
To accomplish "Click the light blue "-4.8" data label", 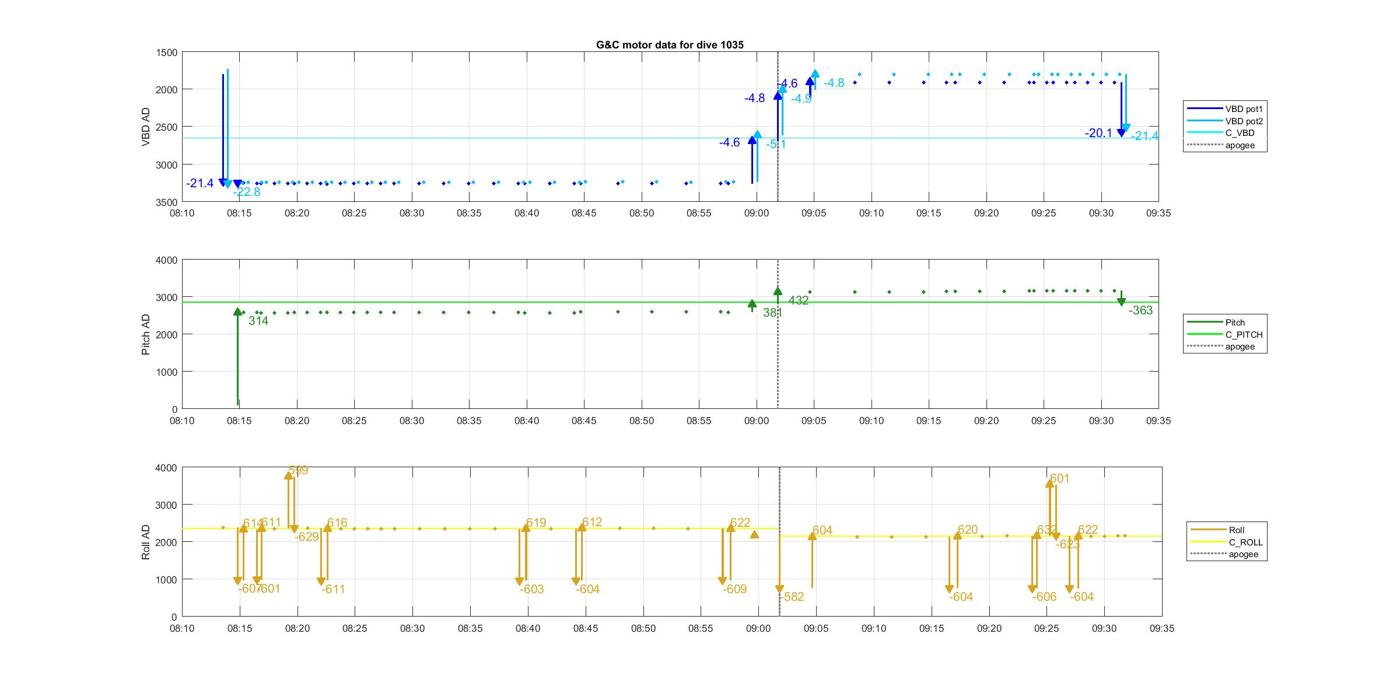I will coord(834,83).
